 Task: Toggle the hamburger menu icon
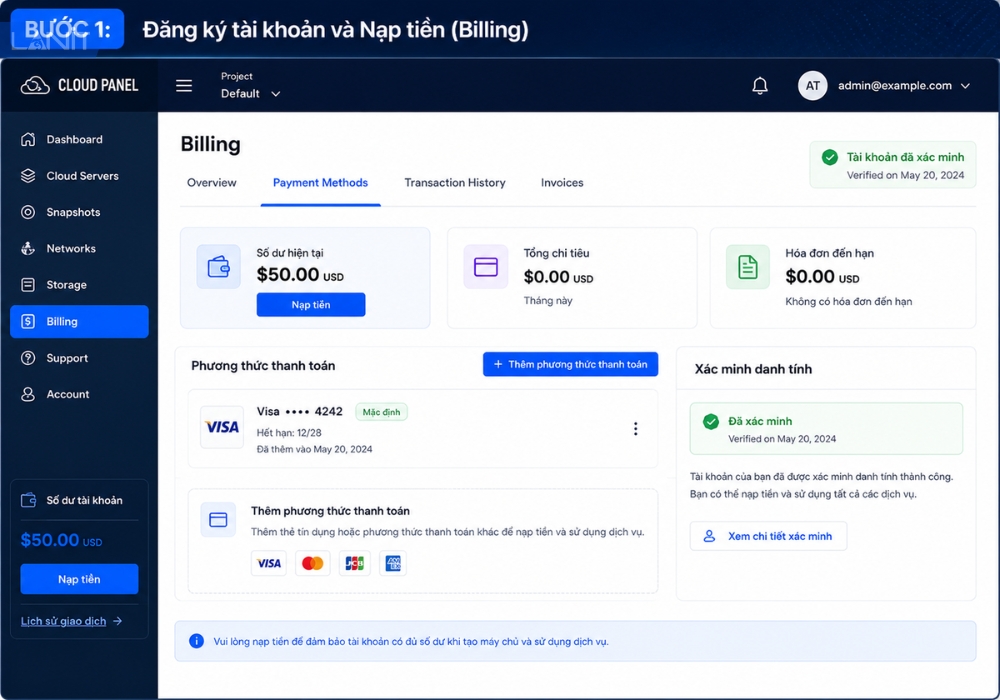click(184, 85)
